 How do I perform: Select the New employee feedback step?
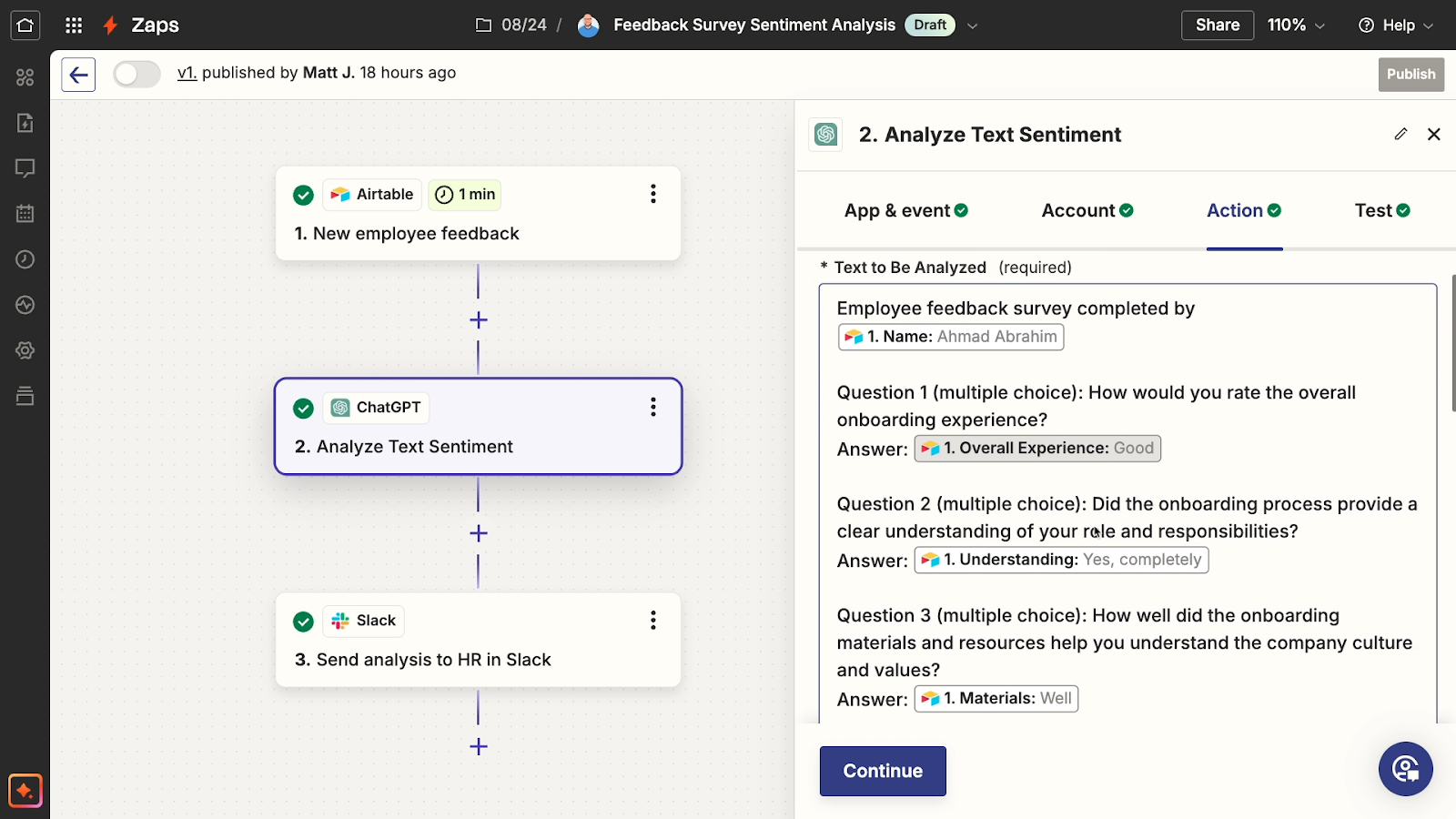pos(478,214)
